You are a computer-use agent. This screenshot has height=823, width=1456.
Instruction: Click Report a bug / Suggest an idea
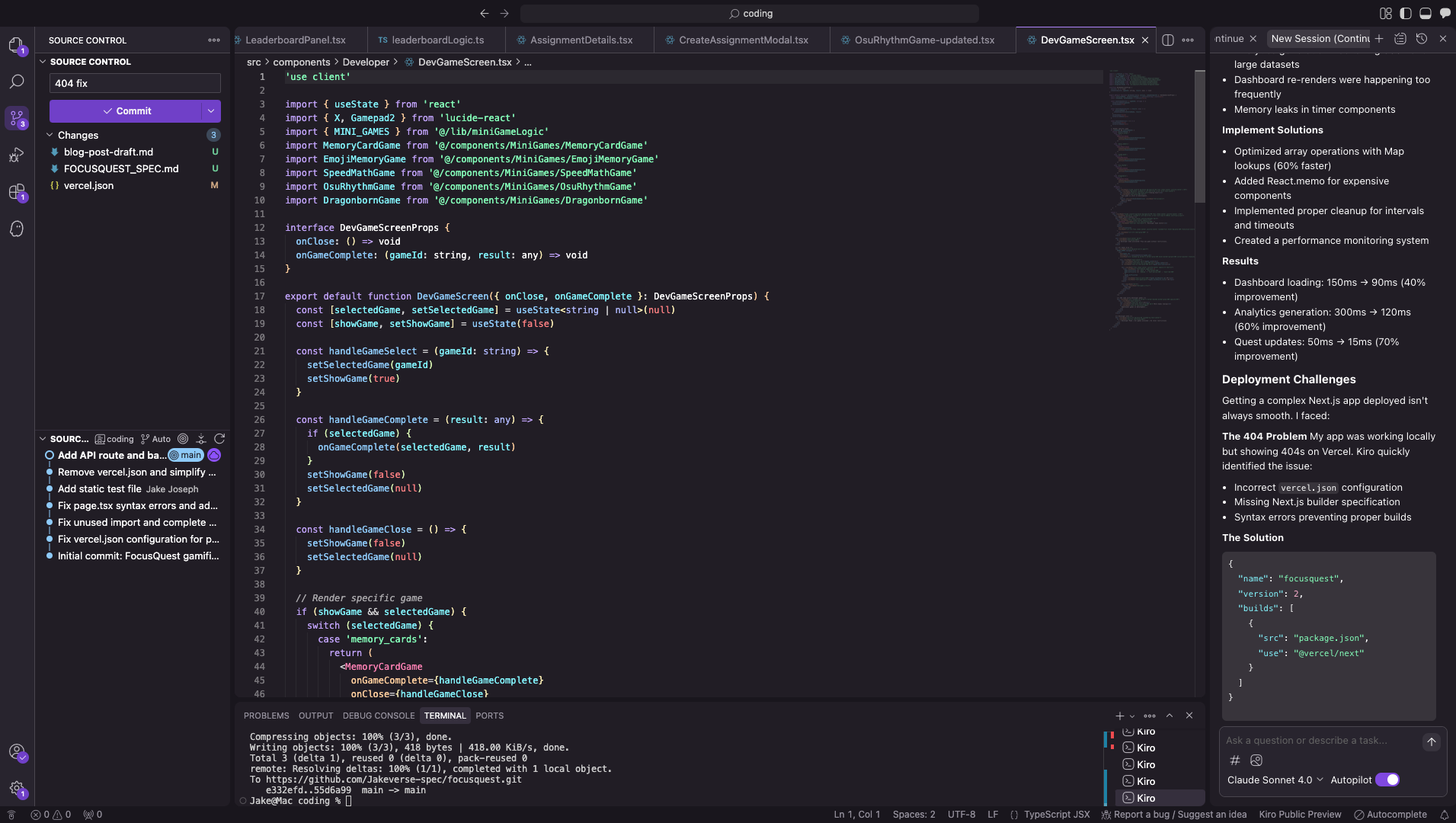click(x=1174, y=815)
